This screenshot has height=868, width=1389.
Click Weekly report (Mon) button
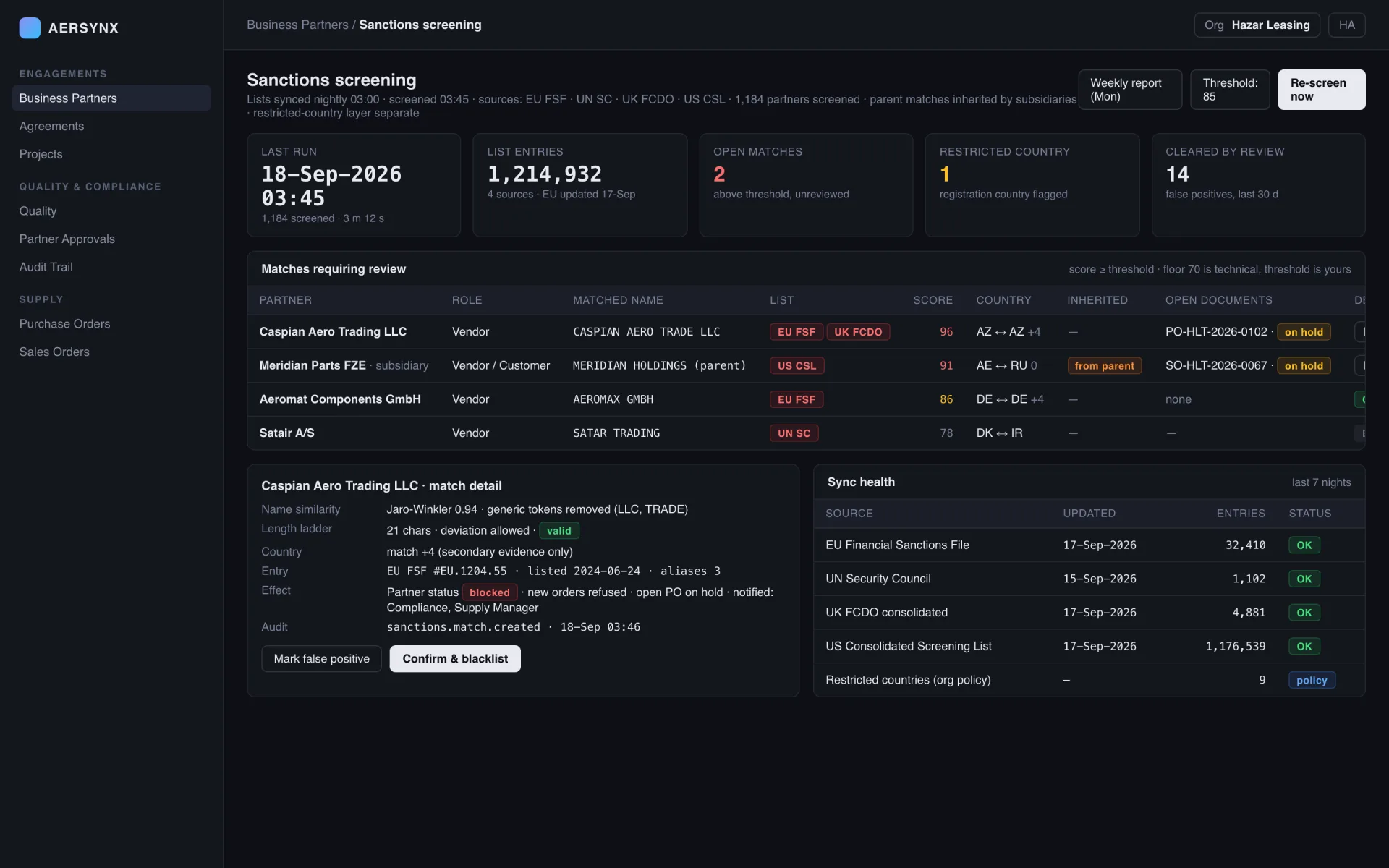point(1130,90)
